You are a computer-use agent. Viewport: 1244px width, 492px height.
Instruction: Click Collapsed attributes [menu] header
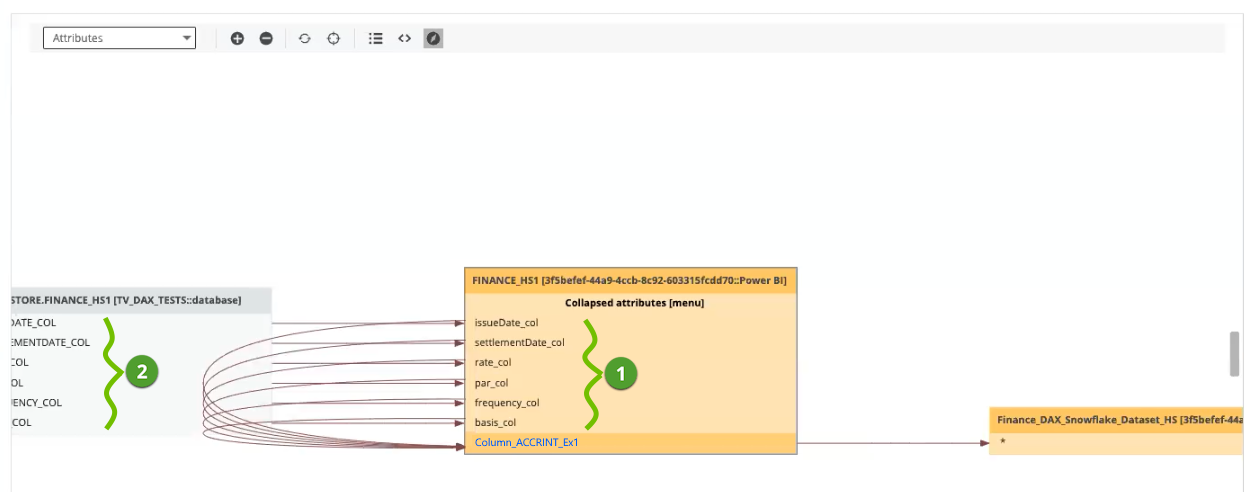coord(634,302)
